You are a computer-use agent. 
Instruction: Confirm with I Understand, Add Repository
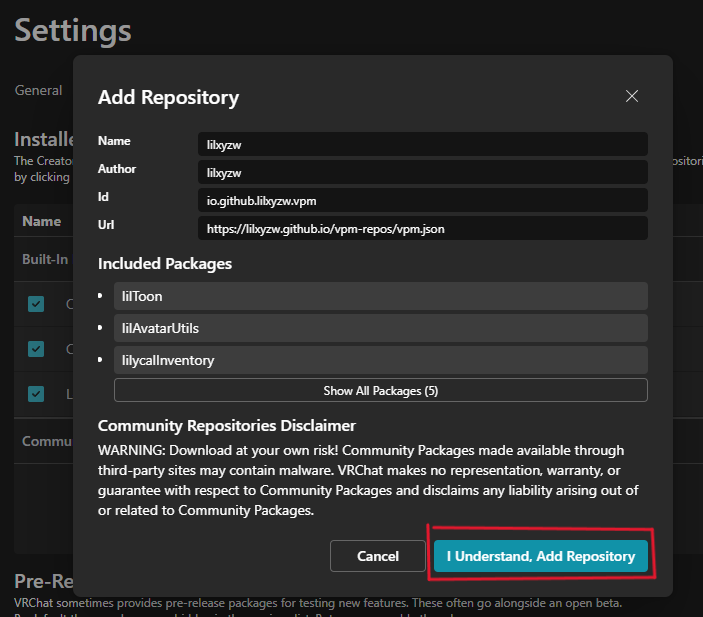click(540, 556)
